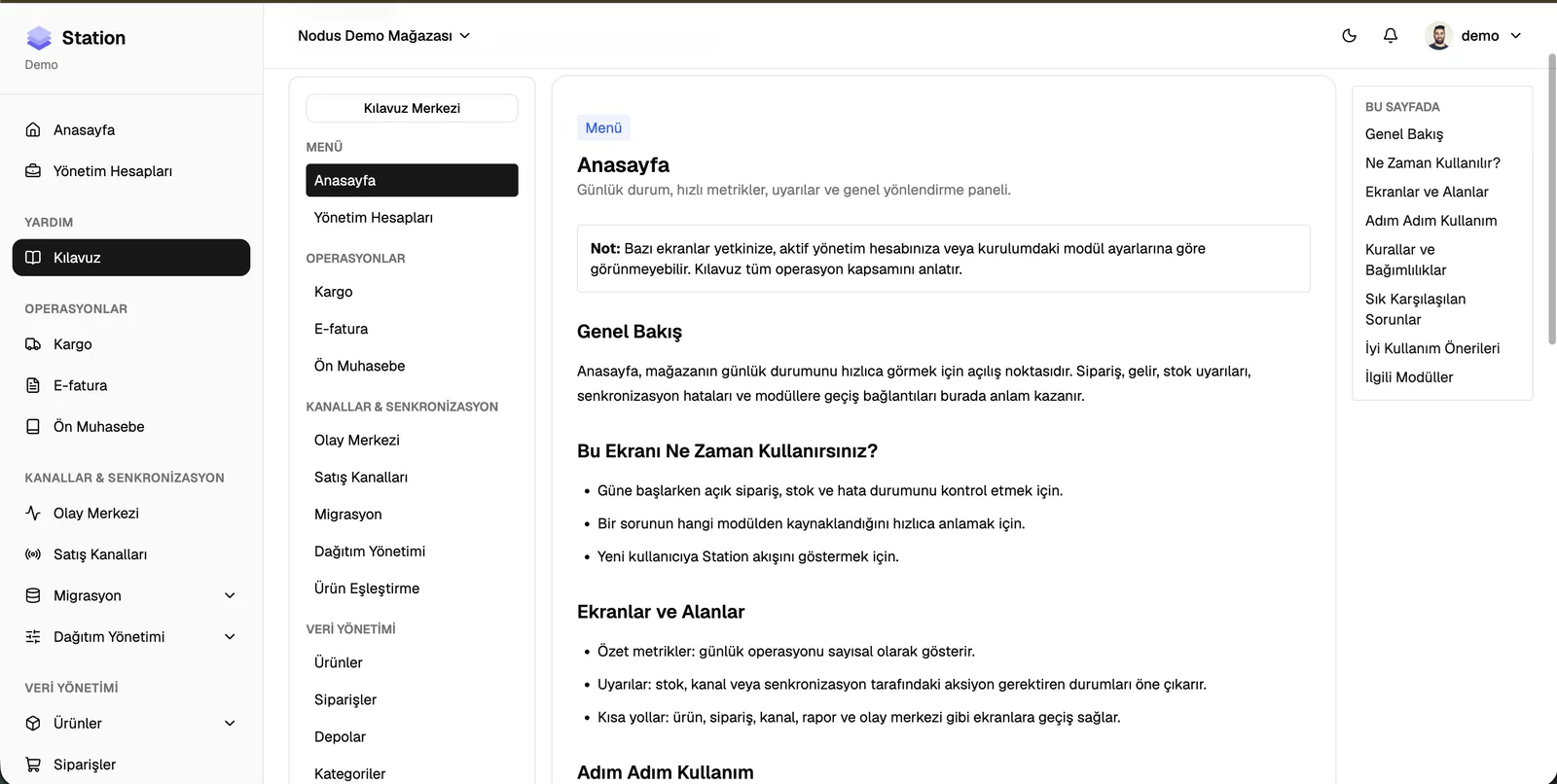The height and width of the screenshot is (784, 1557).
Task: Open Olay Merkezi guide page
Action: point(412,440)
